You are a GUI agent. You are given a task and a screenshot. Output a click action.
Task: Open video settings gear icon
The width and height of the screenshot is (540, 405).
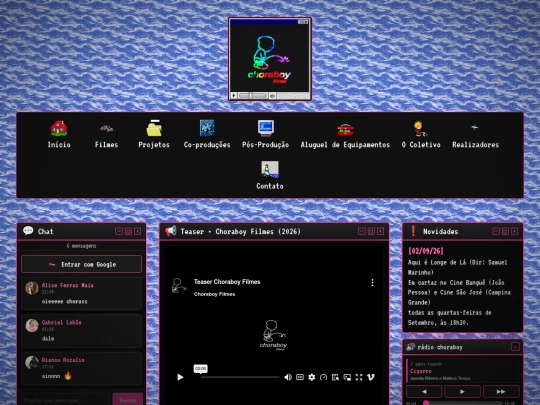pos(312,377)
